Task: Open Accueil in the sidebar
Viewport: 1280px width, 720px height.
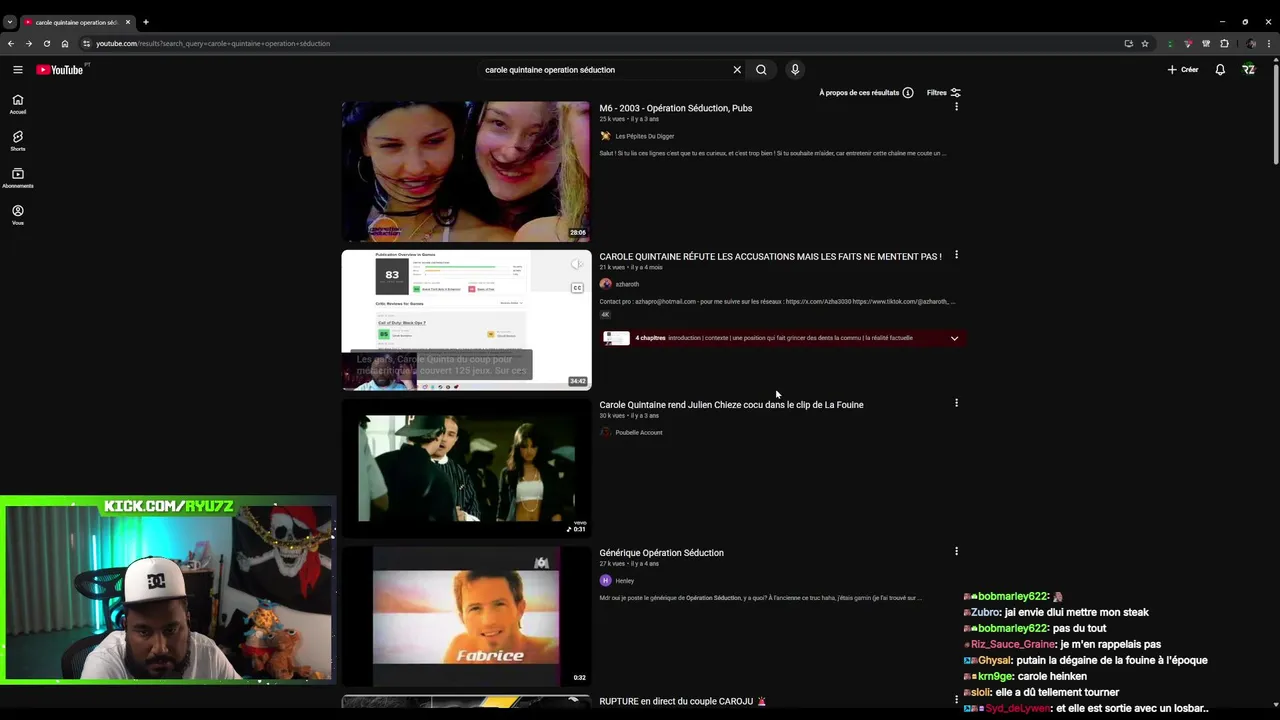Action: coord(17,104)
